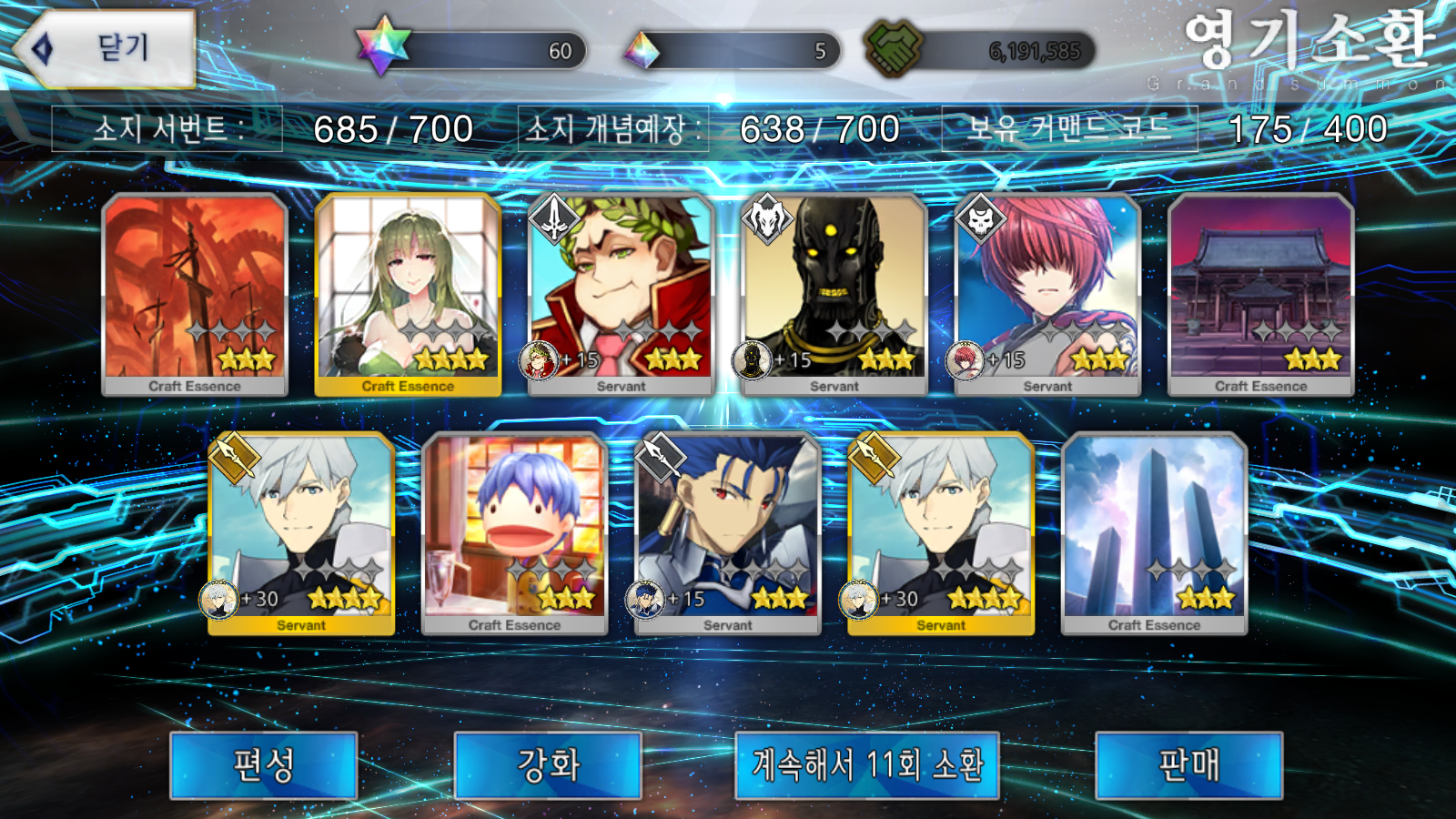Select the wolf class icon on black mask card
Viewport: 1456px width, 819px height.
[768, 218]
